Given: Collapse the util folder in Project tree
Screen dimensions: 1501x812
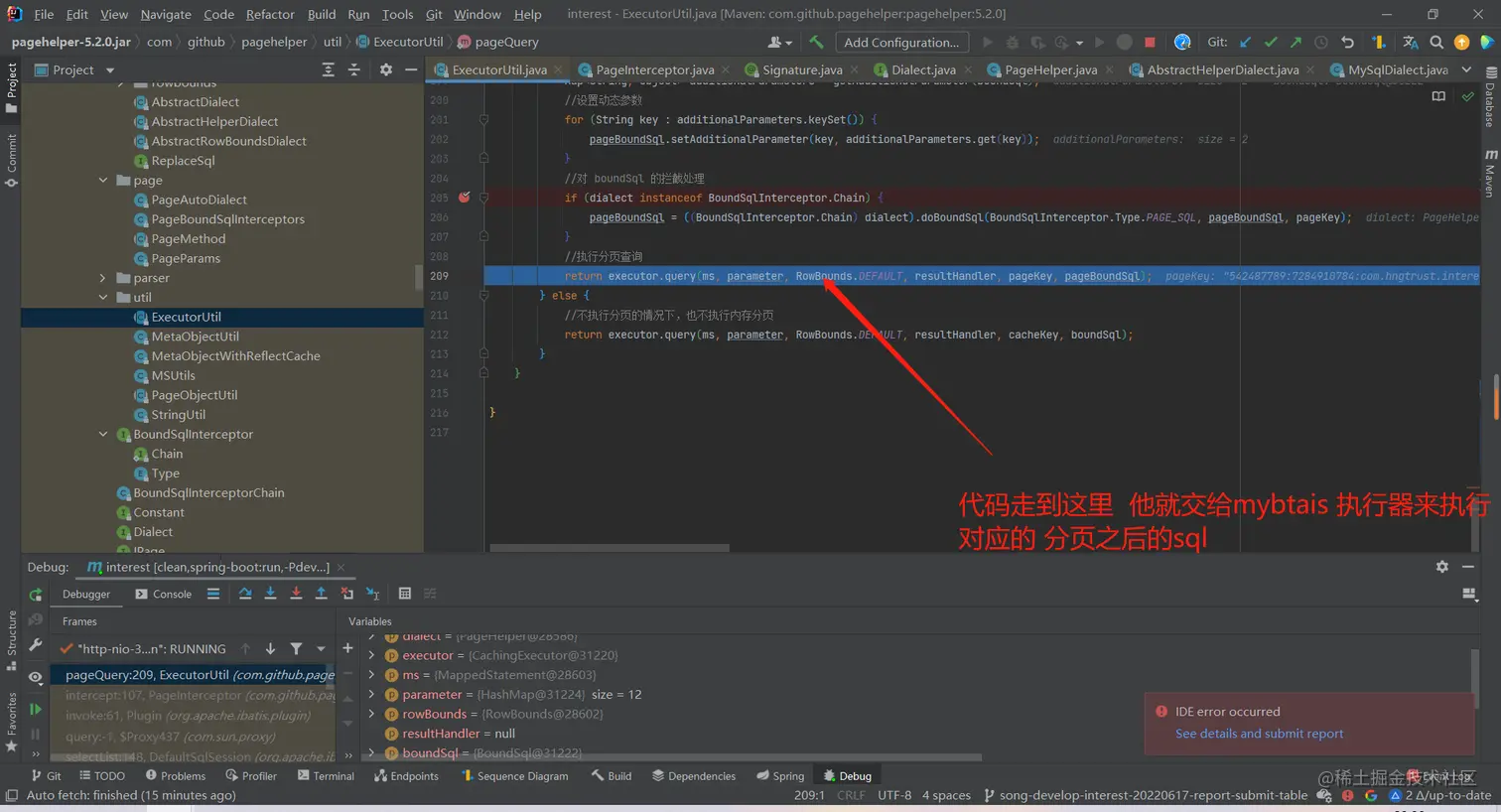Looking at the screenshot, I should click(103, 297).
